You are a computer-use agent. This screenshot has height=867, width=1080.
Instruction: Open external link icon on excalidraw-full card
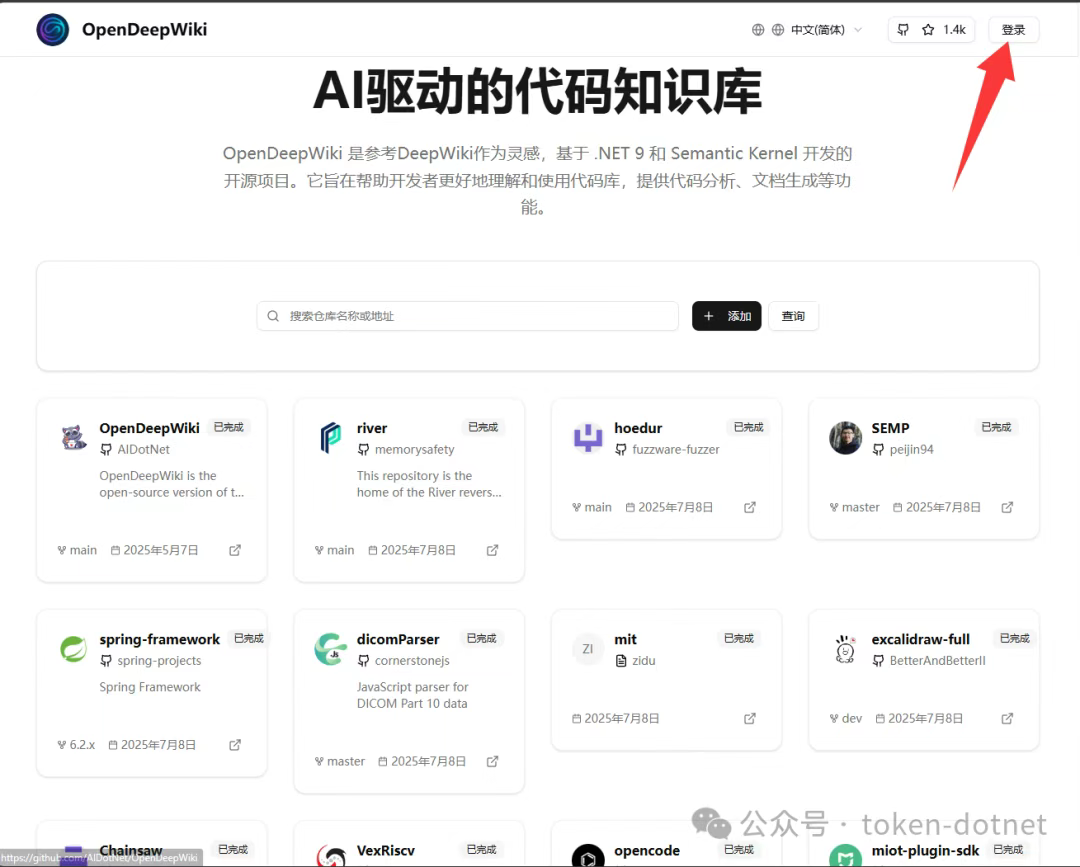(1007, 719)
